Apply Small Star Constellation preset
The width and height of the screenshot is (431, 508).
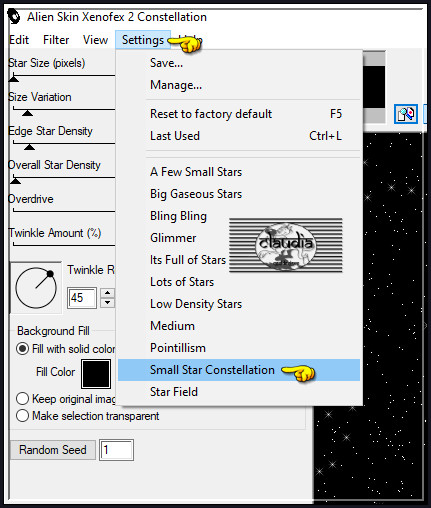coord(239,370)
